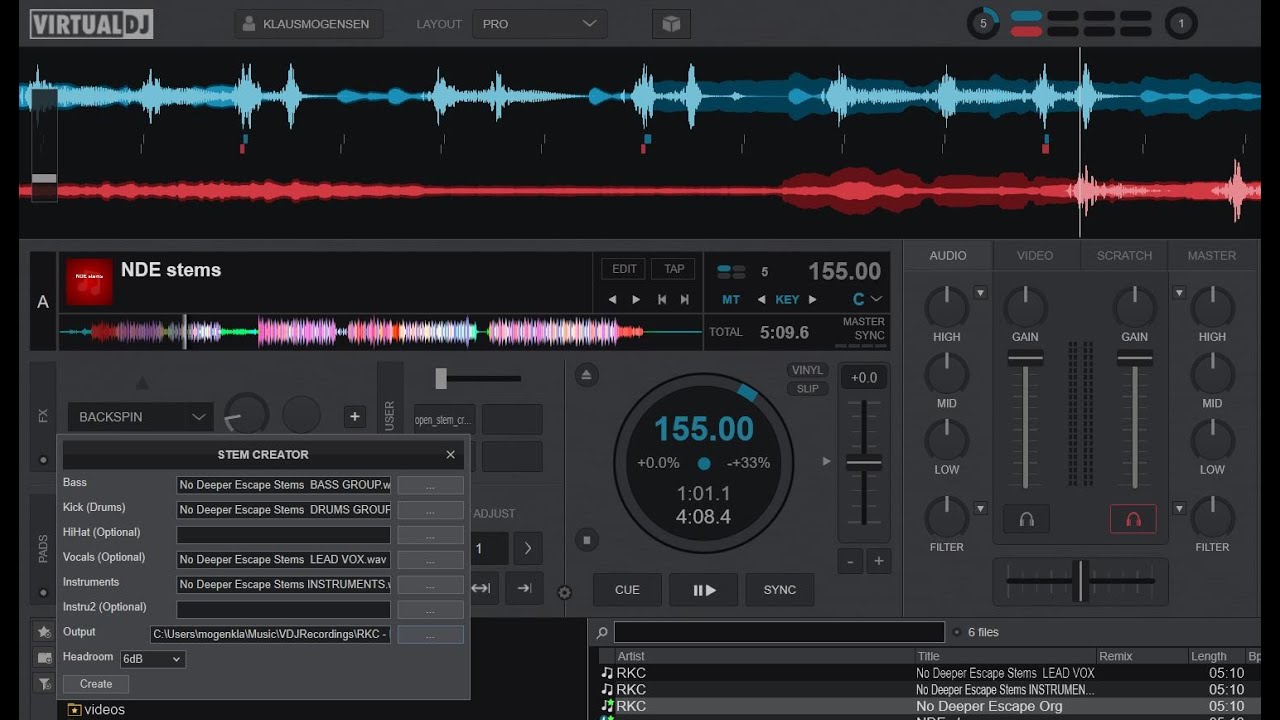The image size is (1280, 720).
Task: Toggle the MT master tempo button
Action: pos(731,299)
